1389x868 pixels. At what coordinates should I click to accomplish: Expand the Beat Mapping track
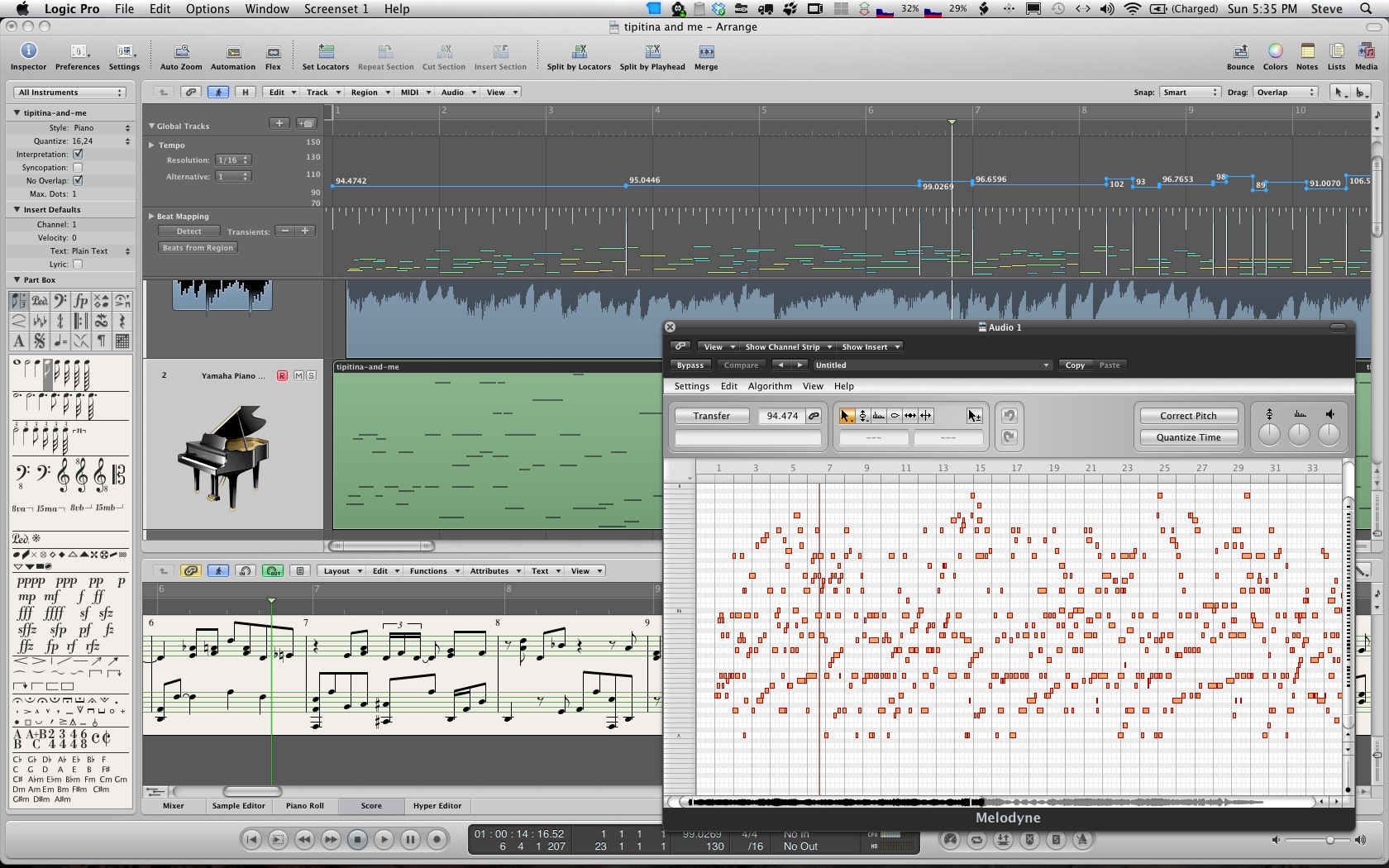point(151,216)
